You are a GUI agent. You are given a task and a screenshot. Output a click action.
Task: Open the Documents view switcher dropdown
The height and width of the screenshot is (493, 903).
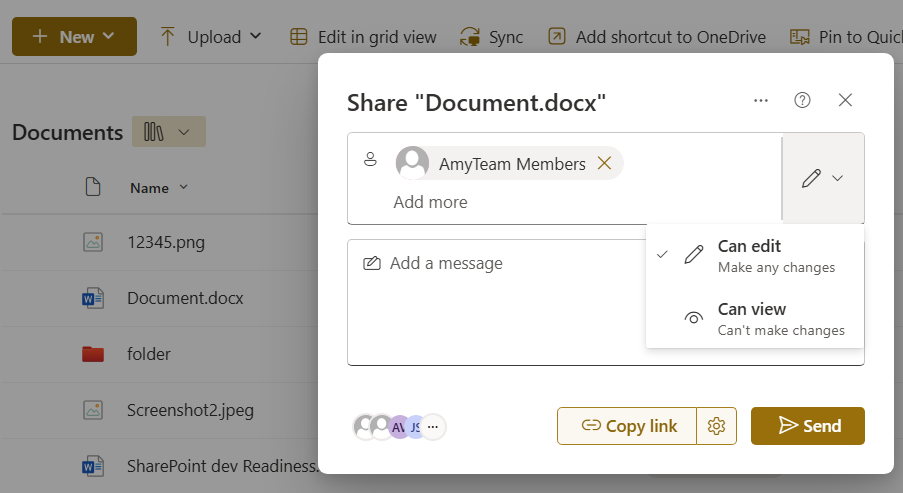[x=169, y=132]
